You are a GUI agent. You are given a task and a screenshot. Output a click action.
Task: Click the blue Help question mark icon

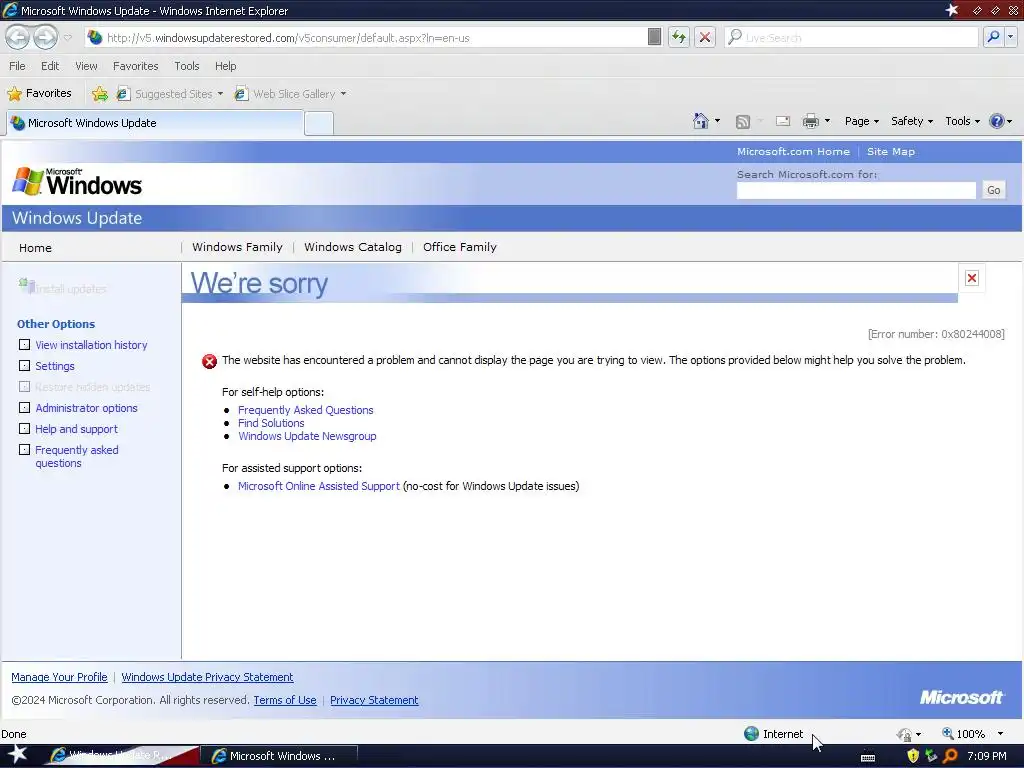(997, 121)
